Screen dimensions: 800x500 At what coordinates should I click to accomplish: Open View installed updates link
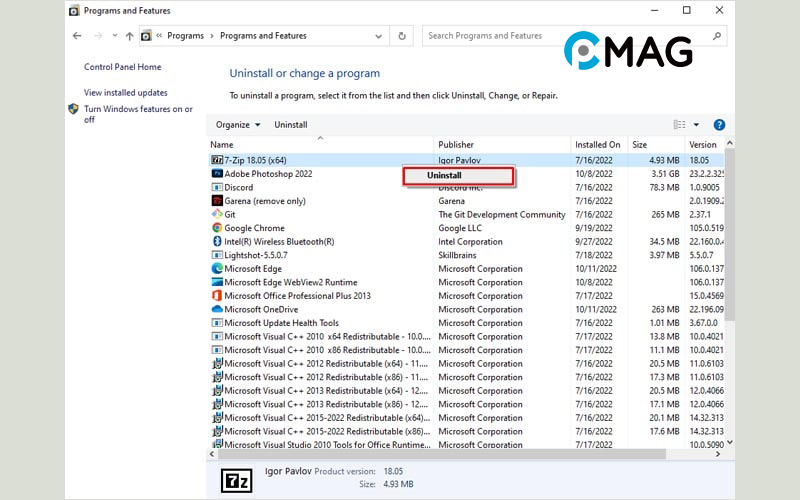pyautogui.click(x=126, y=92)
